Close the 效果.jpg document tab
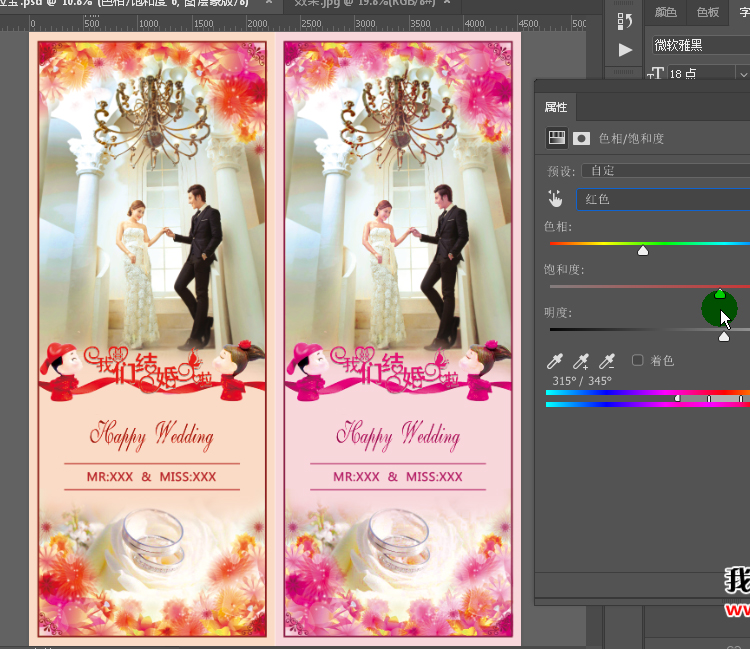The image size is (750, 649). 447,2
